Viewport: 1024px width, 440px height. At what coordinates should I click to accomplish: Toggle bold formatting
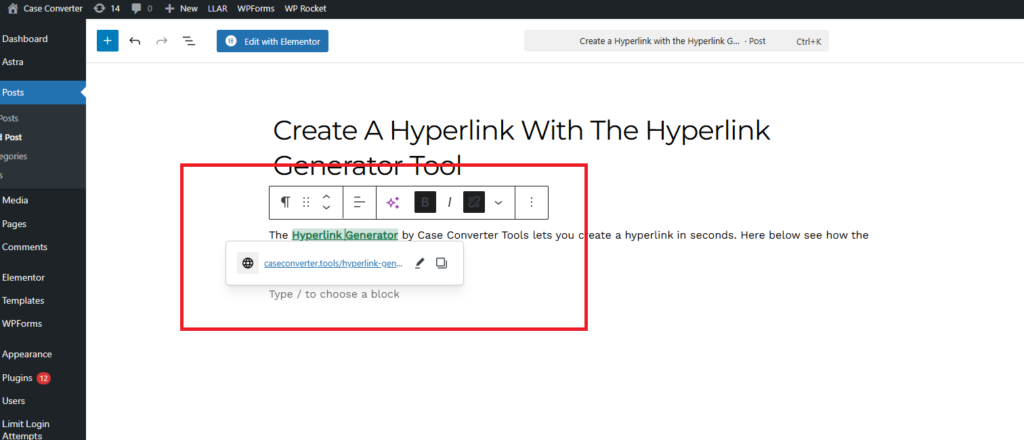425,202
